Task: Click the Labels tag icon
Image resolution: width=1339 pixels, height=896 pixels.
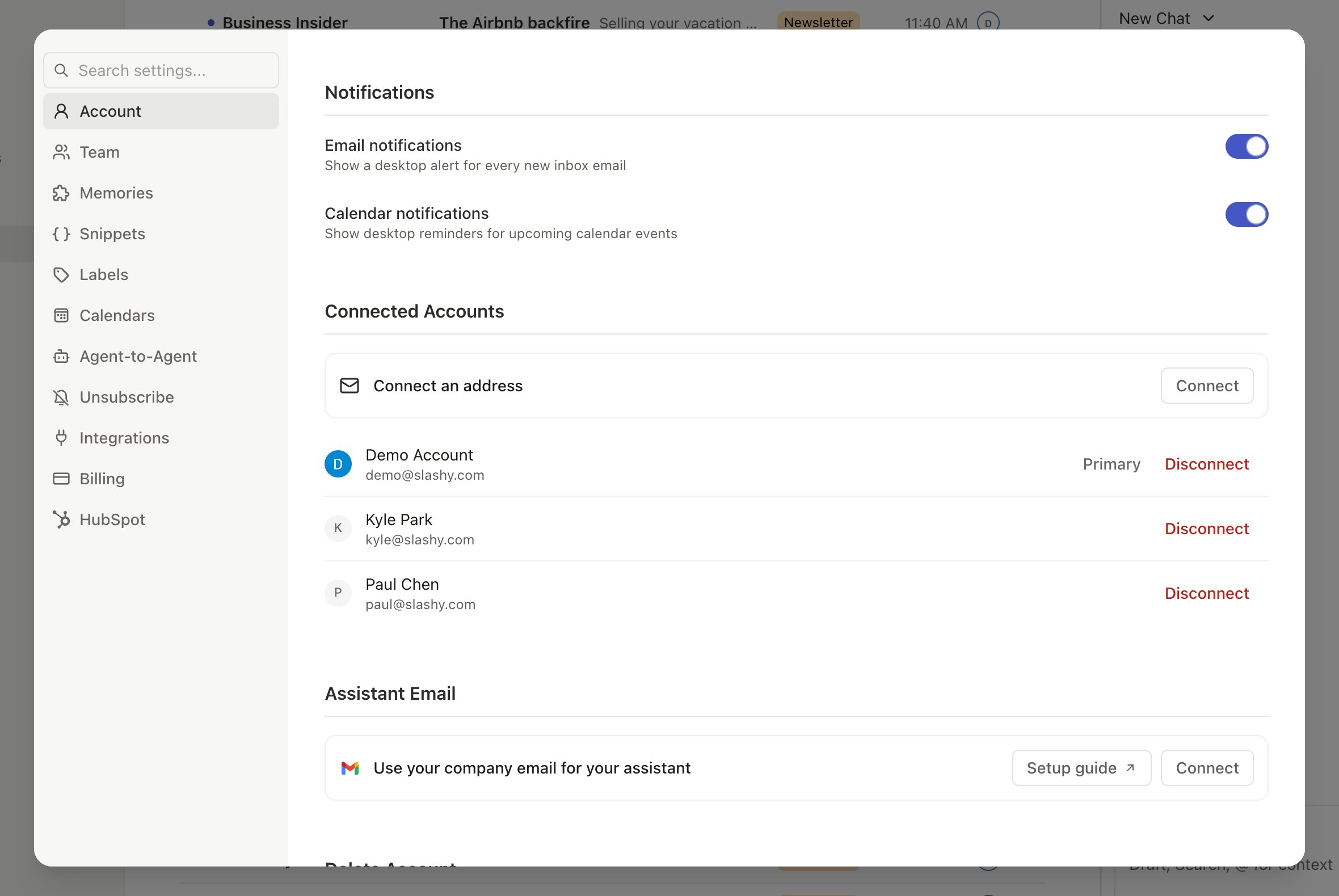Action: pos(61,275)
